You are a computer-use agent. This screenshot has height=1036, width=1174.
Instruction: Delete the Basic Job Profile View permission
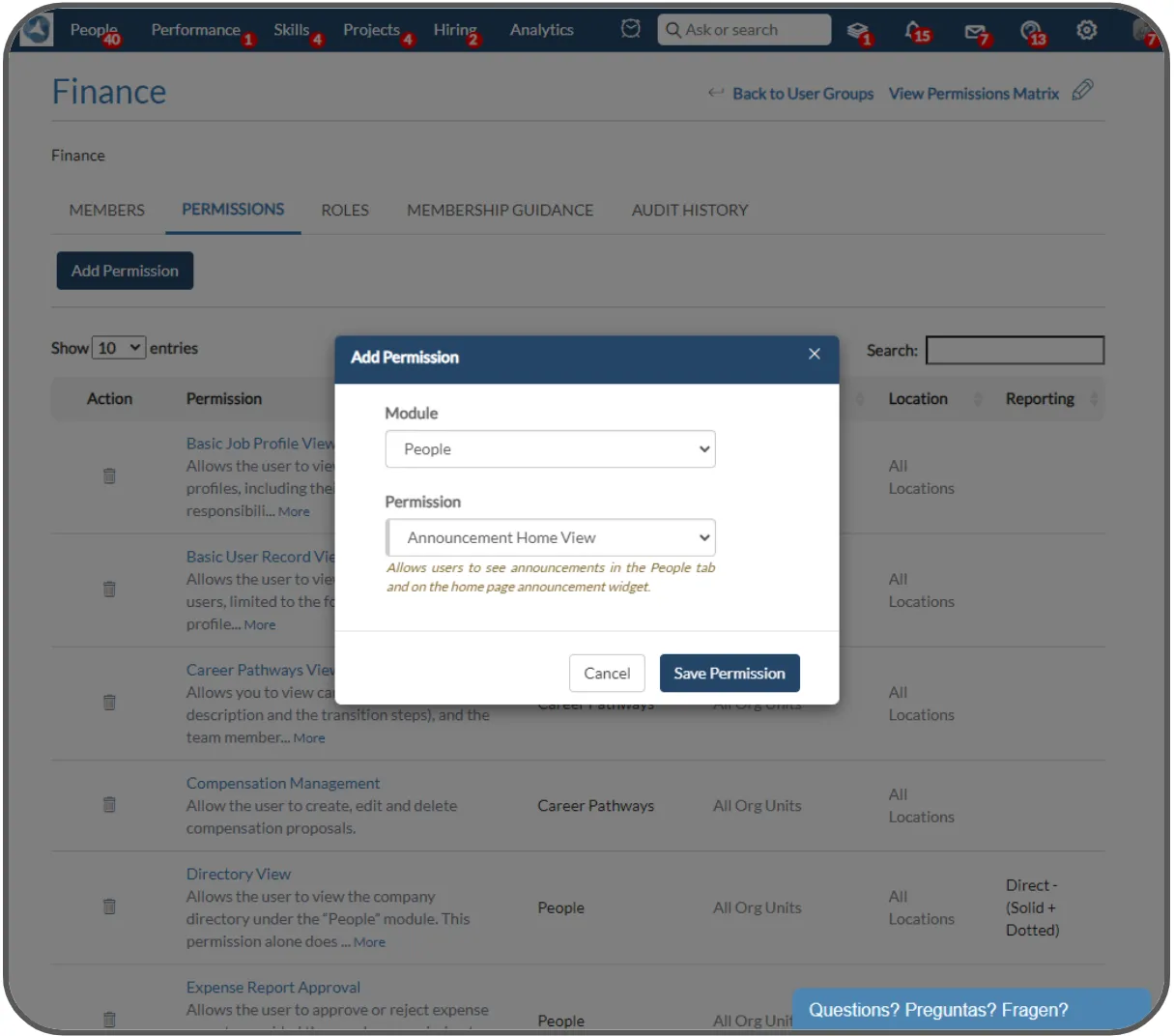click(x=109, y=475)
